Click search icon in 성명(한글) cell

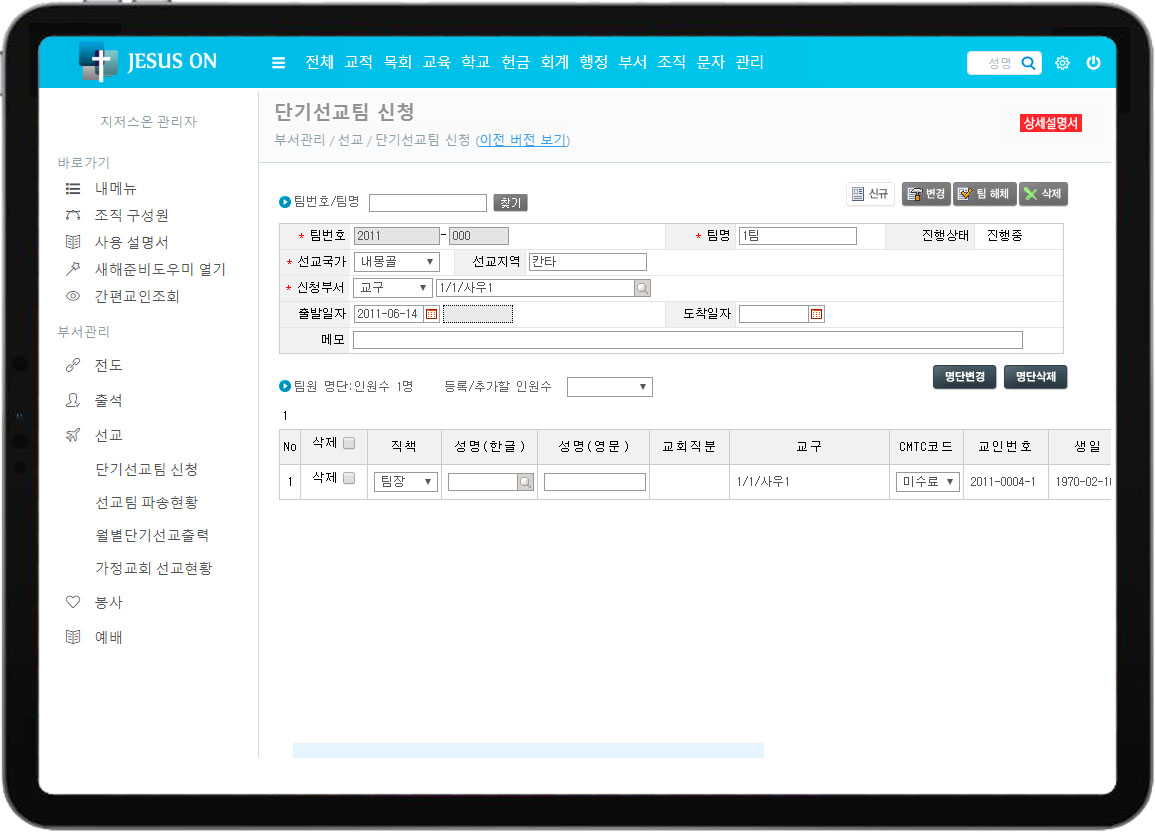(525, 482)
